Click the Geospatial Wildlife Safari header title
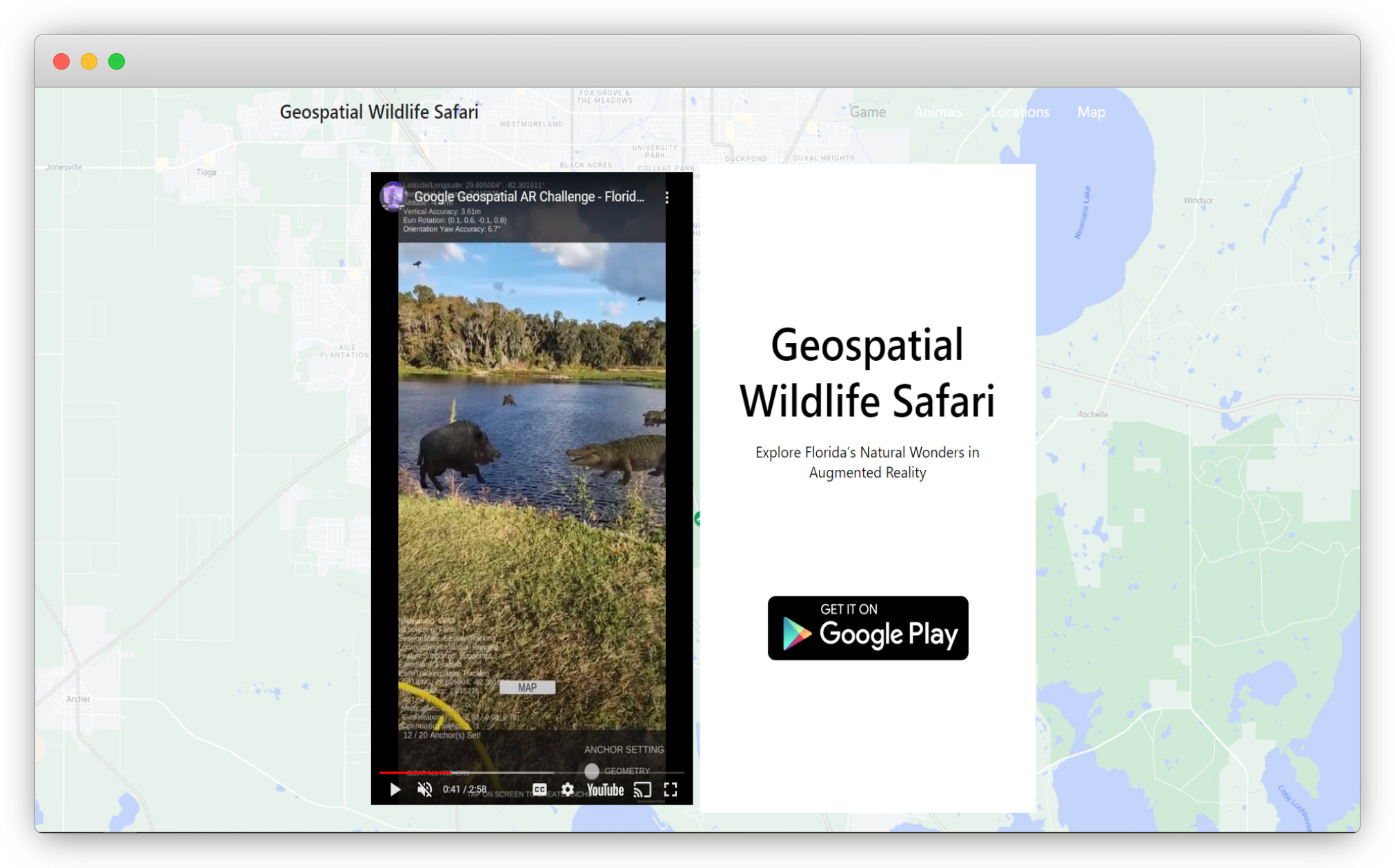This screenshot has height=868, width=1395. pyautogui.click(x=379, y=112)
